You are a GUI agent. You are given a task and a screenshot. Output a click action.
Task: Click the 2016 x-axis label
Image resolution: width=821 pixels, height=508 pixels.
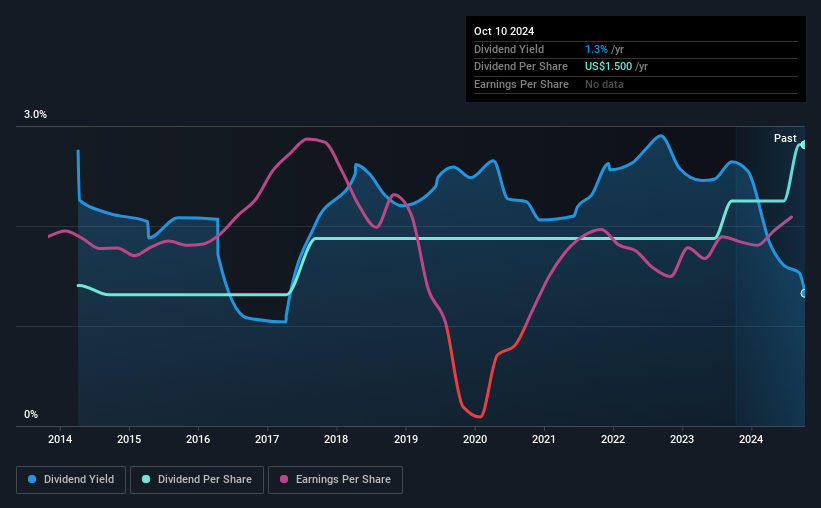198,439
